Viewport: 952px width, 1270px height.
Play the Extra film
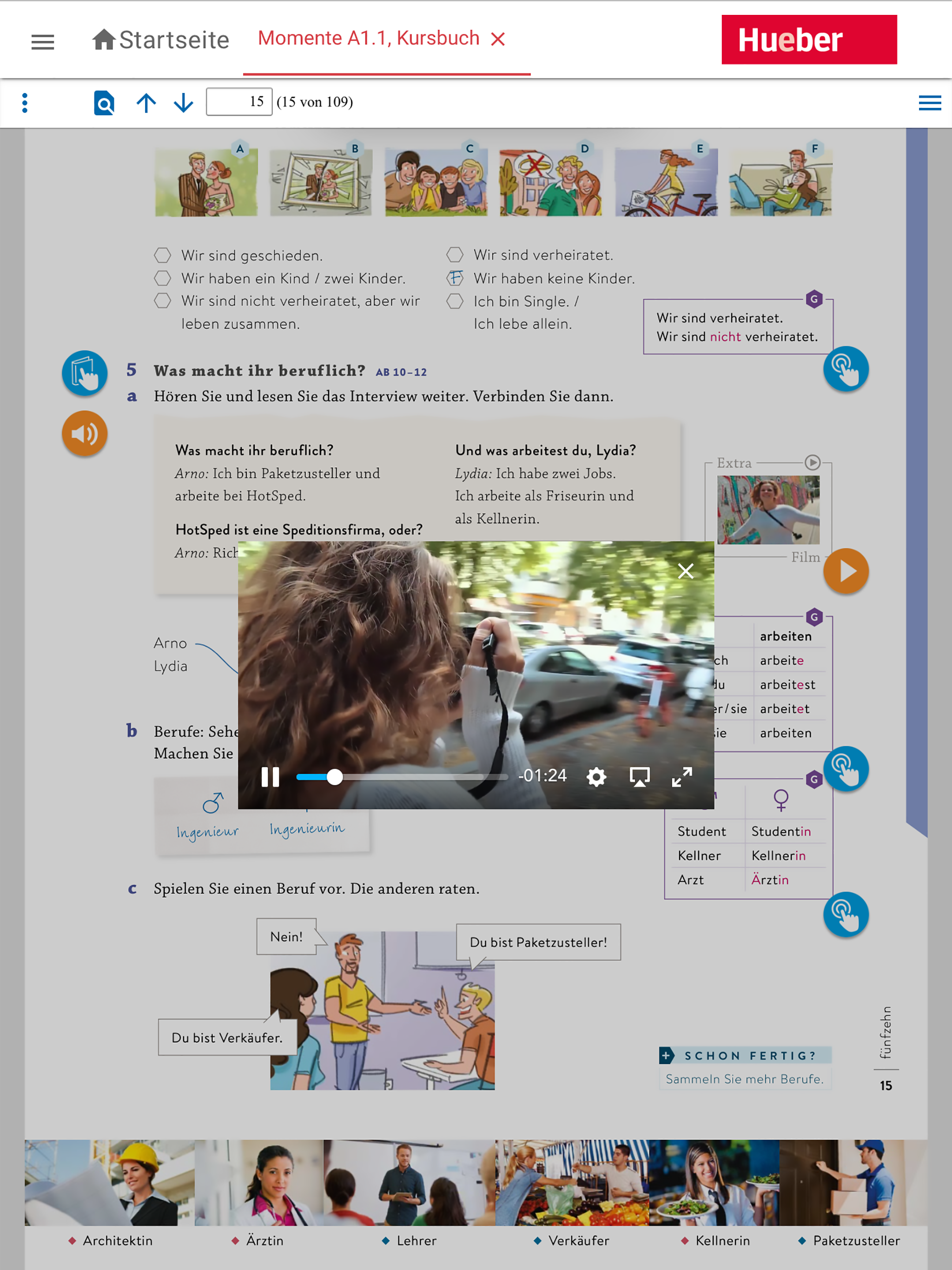(x=846, y=571)
